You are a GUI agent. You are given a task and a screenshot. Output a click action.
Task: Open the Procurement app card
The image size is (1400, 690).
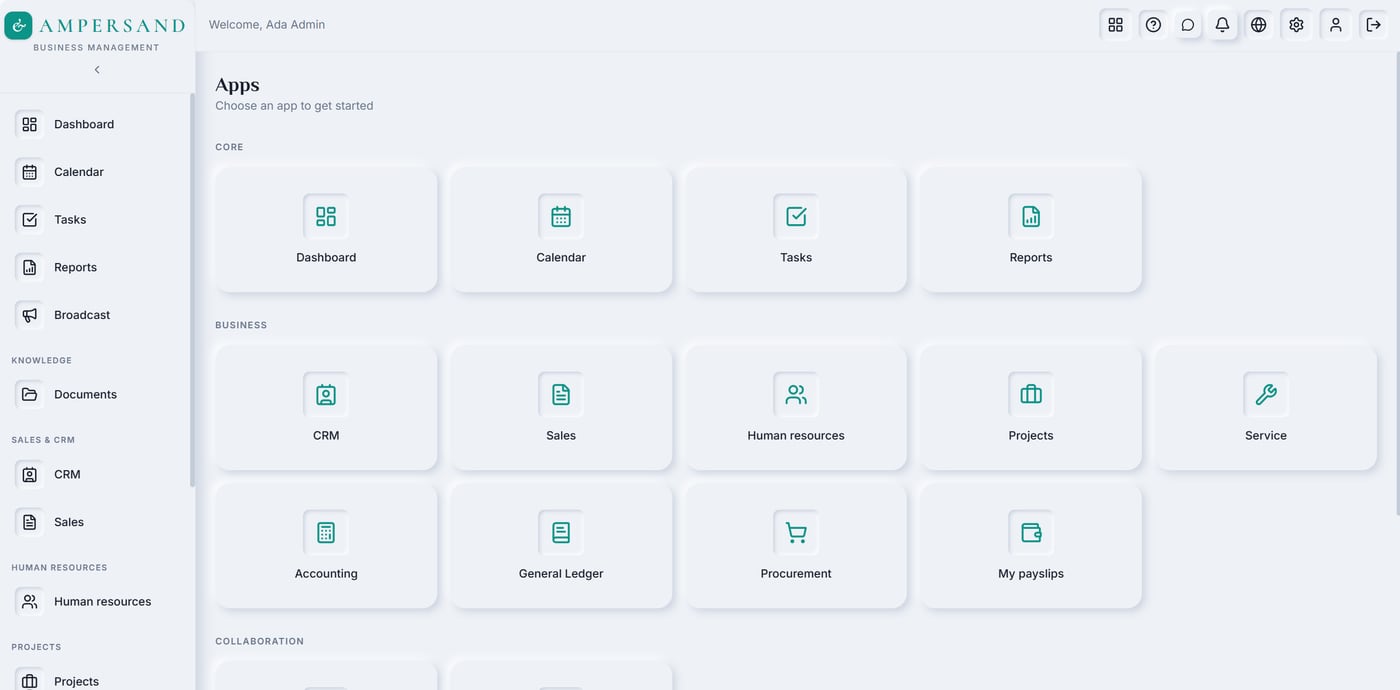[796, 546]
